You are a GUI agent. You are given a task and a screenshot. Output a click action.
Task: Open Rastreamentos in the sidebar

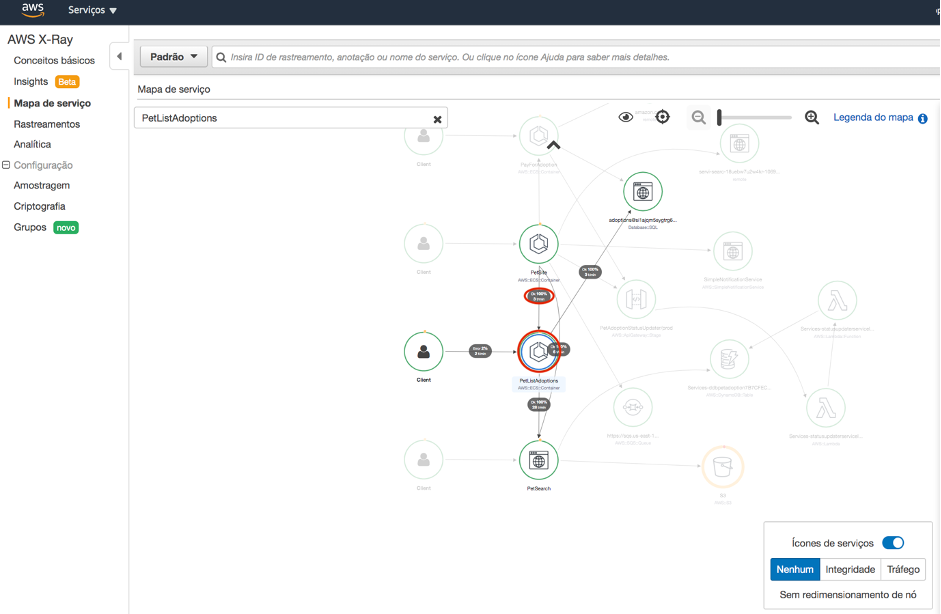[47, 124]
